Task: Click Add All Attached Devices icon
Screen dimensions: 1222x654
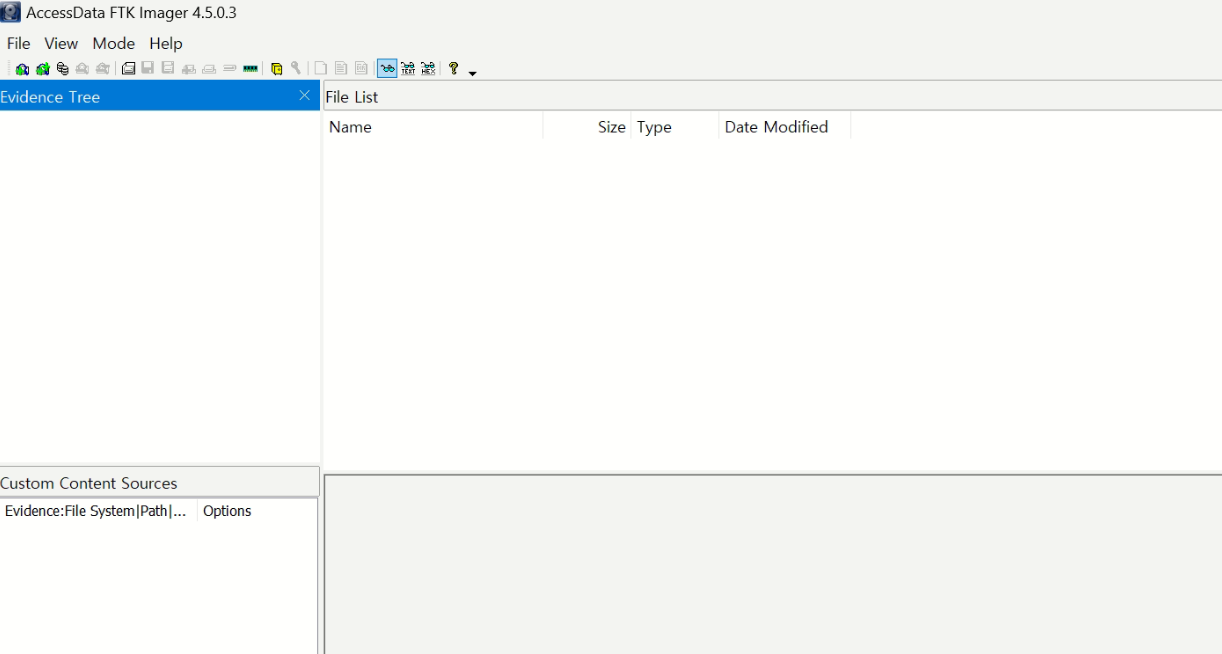Action: 42,69
